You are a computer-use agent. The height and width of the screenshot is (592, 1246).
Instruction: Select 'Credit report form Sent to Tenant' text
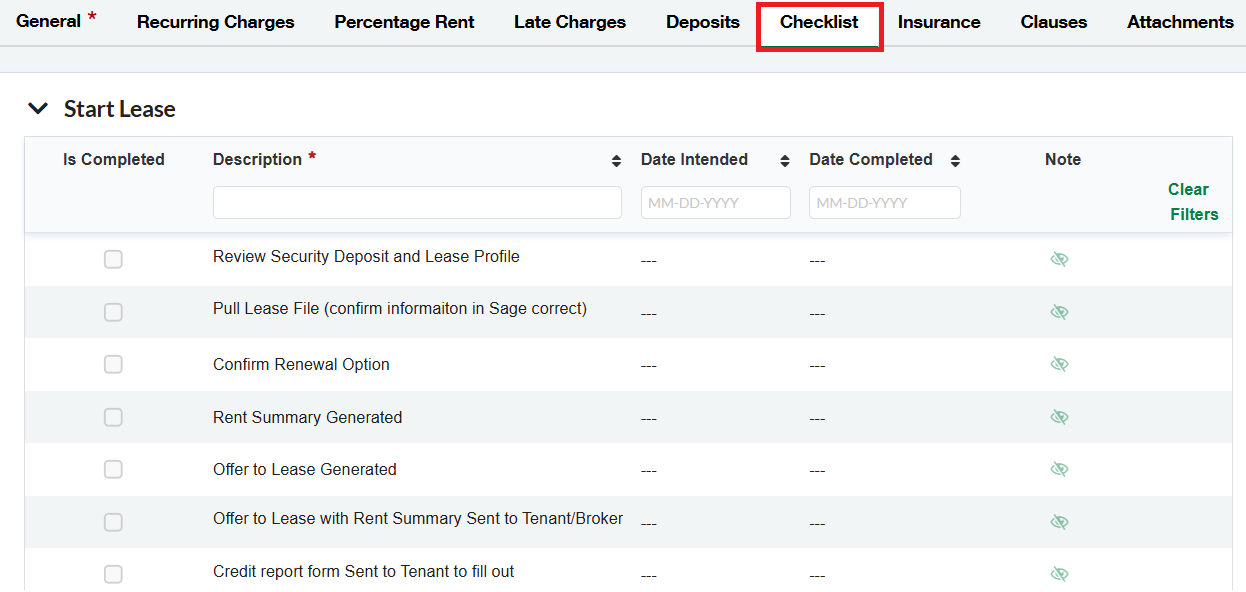364,572
